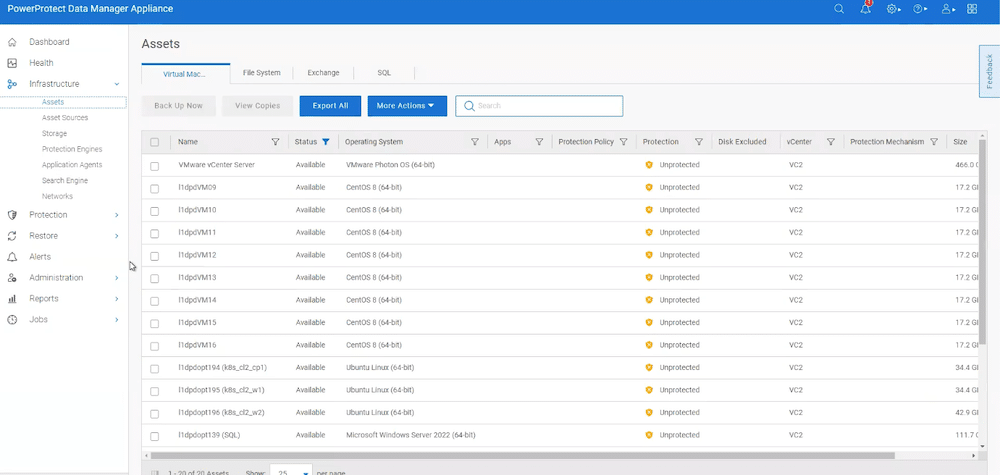The image size is (1000, 475).
Task: Open Networks in sidebar
Action: (57, 196)
